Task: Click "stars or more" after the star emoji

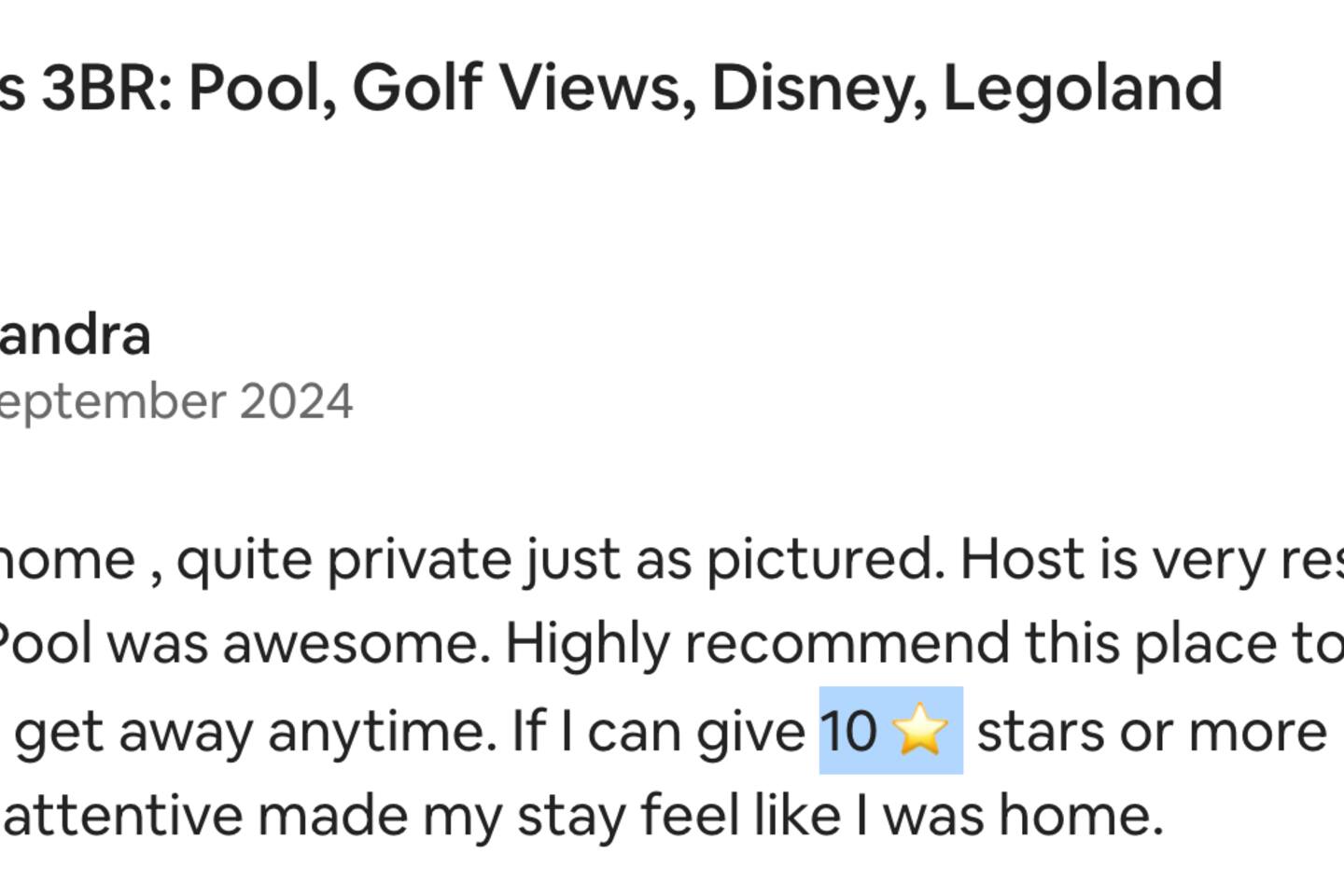Action: point(1151,732)
